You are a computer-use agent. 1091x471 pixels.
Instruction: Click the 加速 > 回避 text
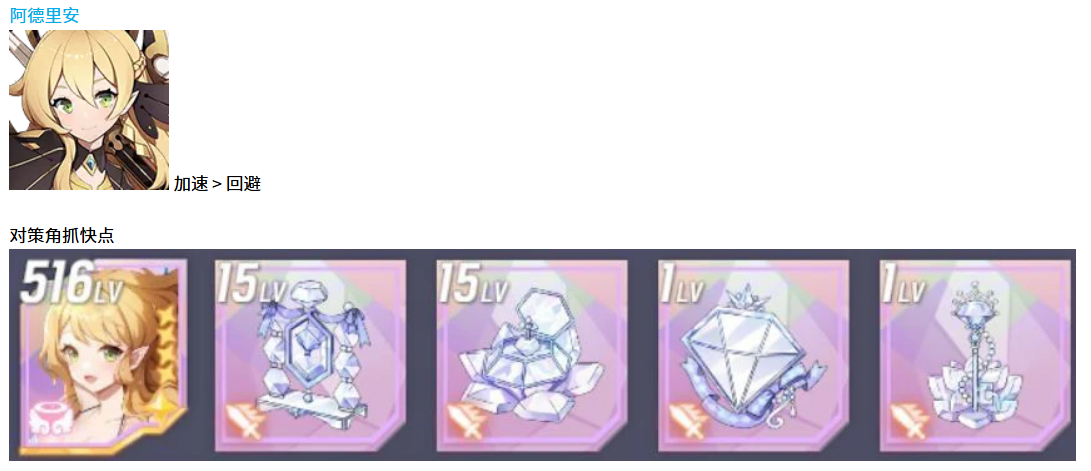tap(217, 184)
